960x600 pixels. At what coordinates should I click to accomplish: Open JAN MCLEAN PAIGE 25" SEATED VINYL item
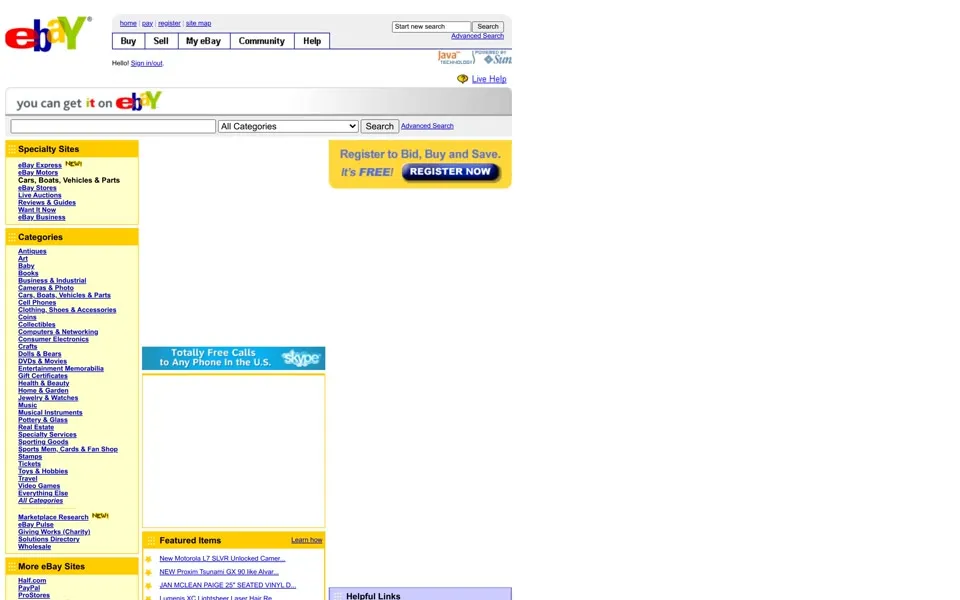(x=228, y=585)
